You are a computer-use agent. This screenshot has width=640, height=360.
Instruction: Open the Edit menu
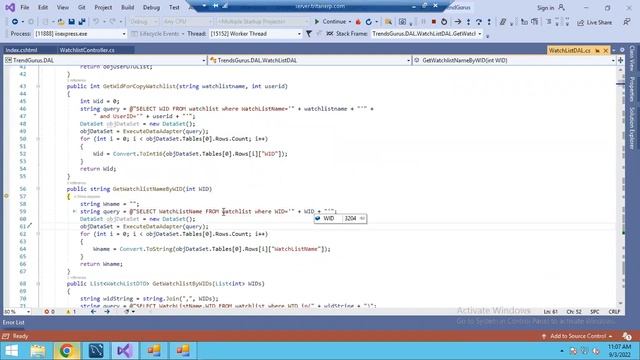[x=43, y=7]
